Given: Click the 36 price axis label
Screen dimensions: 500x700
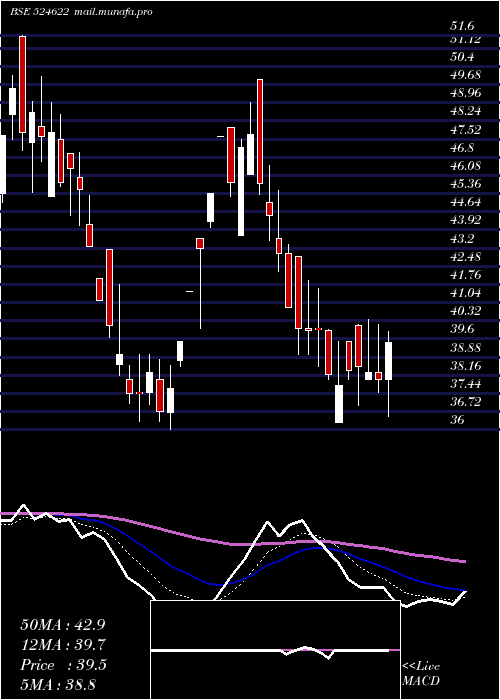Looking at the screenshot, I should tap(457, 420).
